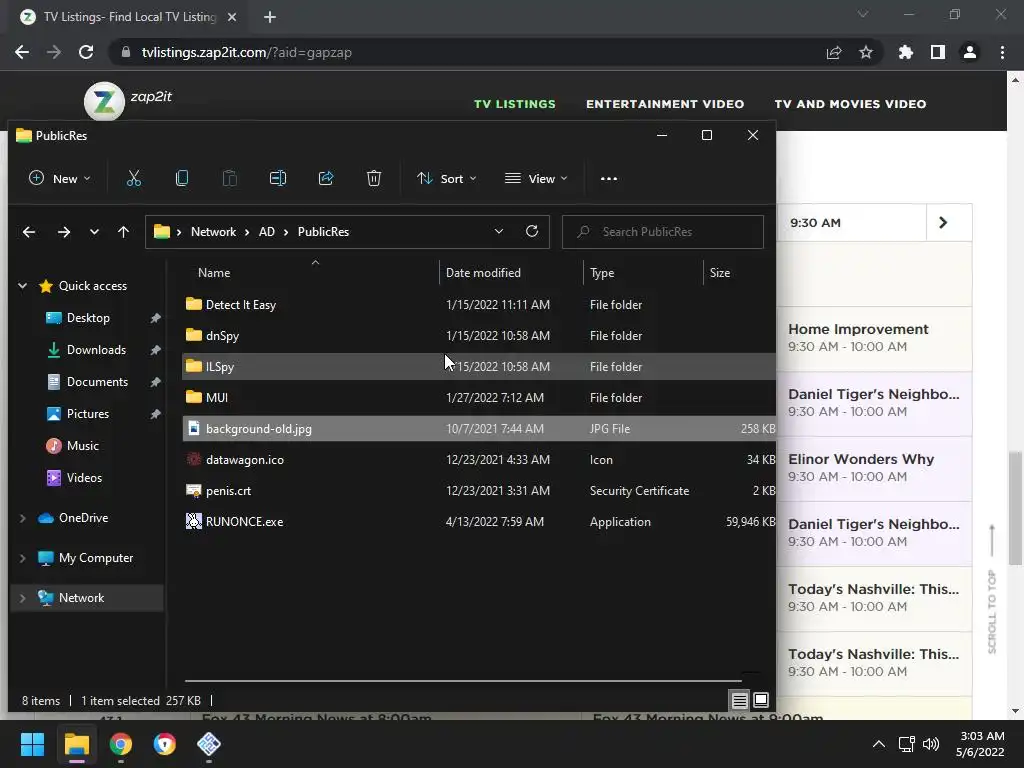Bookmark this page with the star icon

(866, 52)
